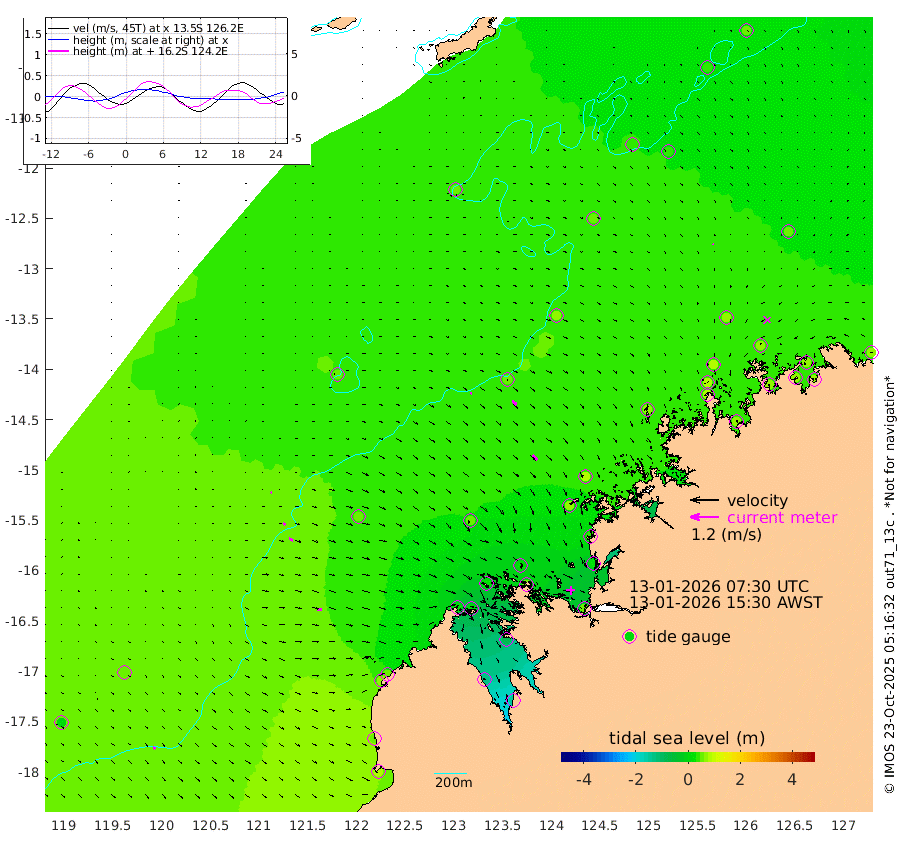
Task: Click the magenta x marker at 13.5S 126.2E
Action: tap(766, 320)
